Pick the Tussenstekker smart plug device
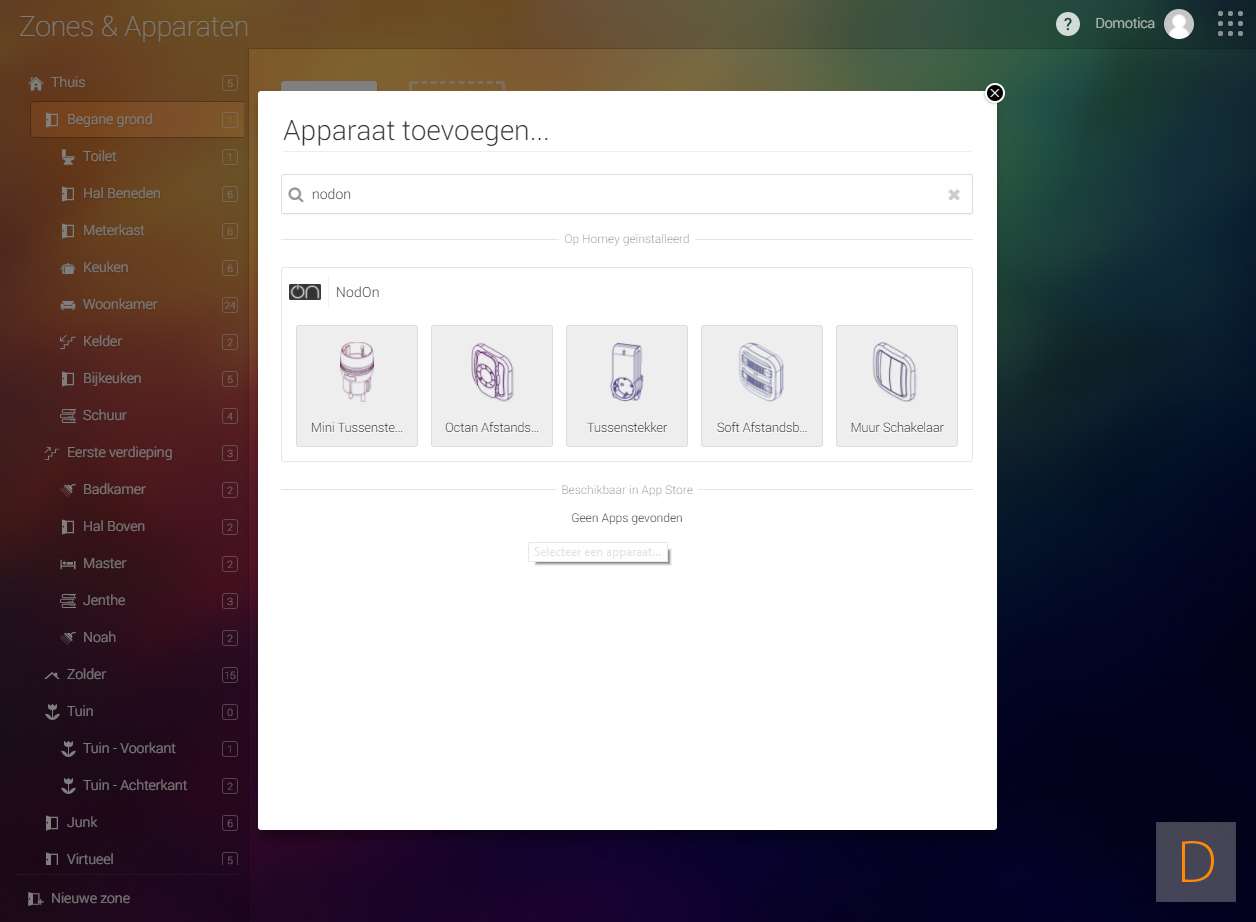 [x=627, y=385]
